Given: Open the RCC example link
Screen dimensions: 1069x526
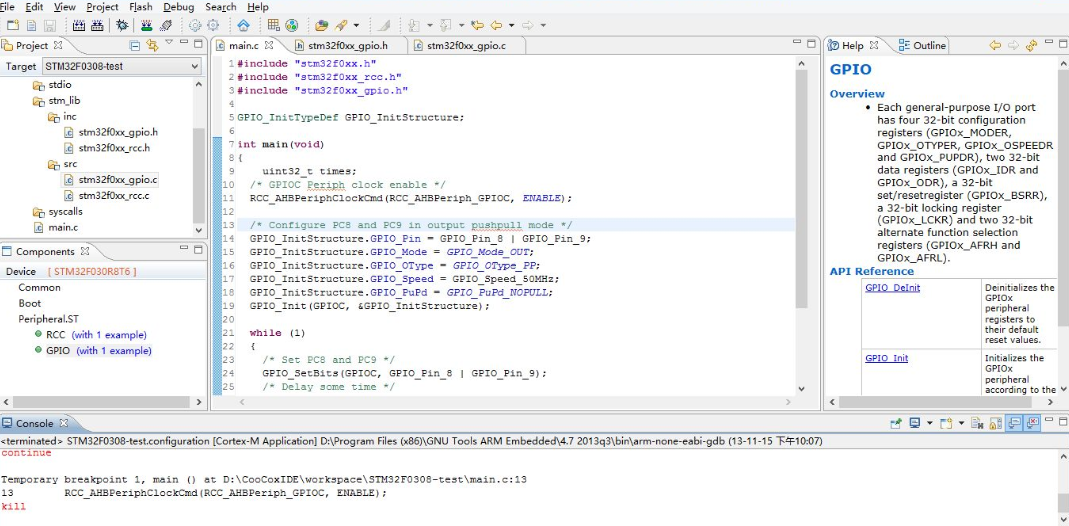Looking at the screenshot, I should [x=108, y=335].
